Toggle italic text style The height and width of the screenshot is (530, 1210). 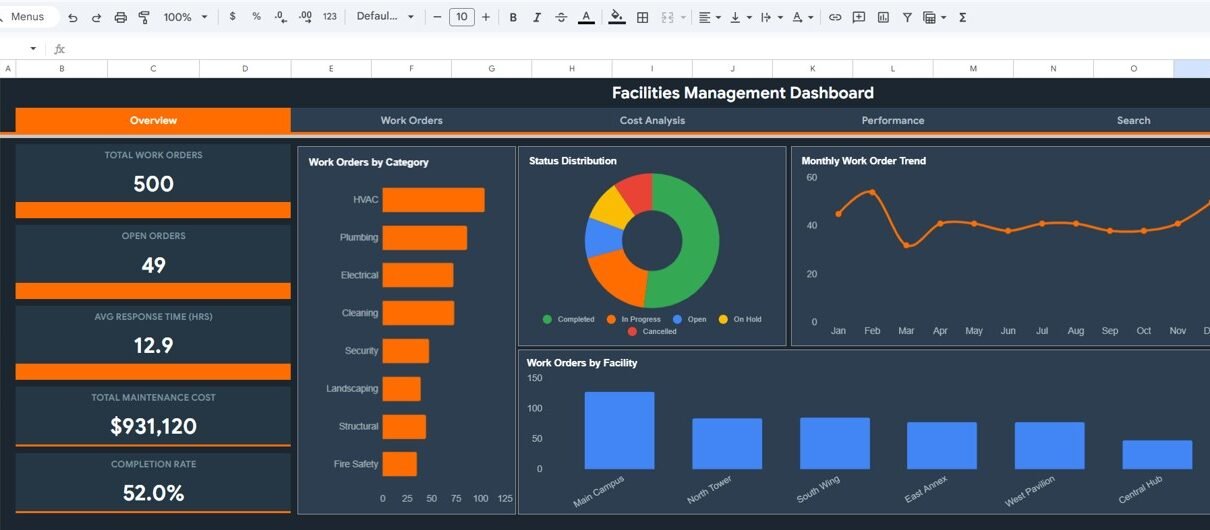tap(537, 17)
